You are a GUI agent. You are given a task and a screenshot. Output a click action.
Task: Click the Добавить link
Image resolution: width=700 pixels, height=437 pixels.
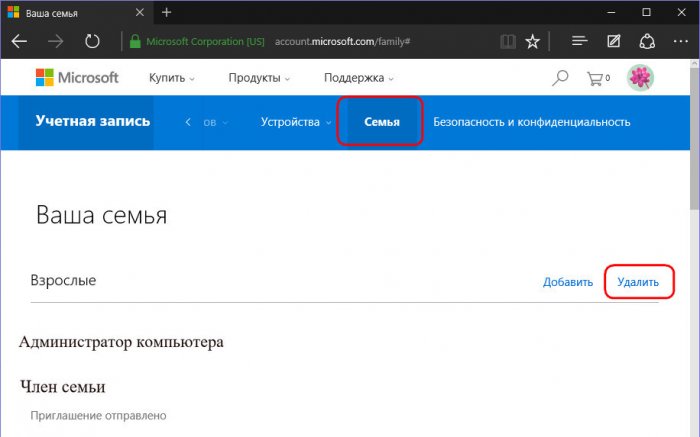568,282
